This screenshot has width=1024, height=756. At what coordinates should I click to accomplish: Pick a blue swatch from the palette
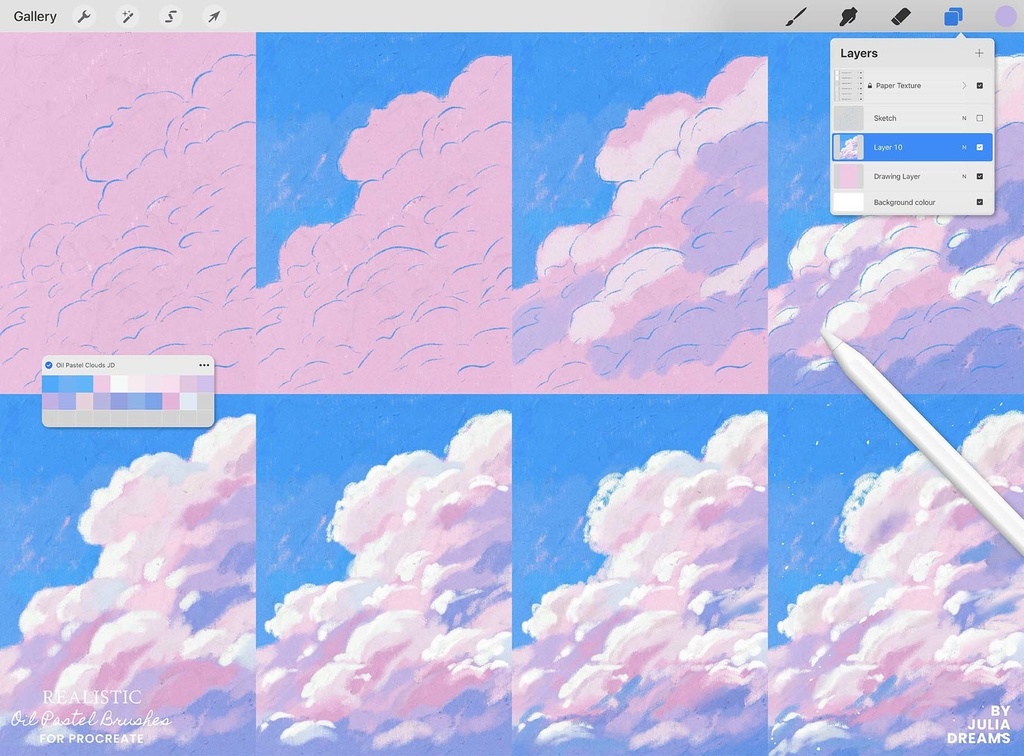[x=52, y=384]
